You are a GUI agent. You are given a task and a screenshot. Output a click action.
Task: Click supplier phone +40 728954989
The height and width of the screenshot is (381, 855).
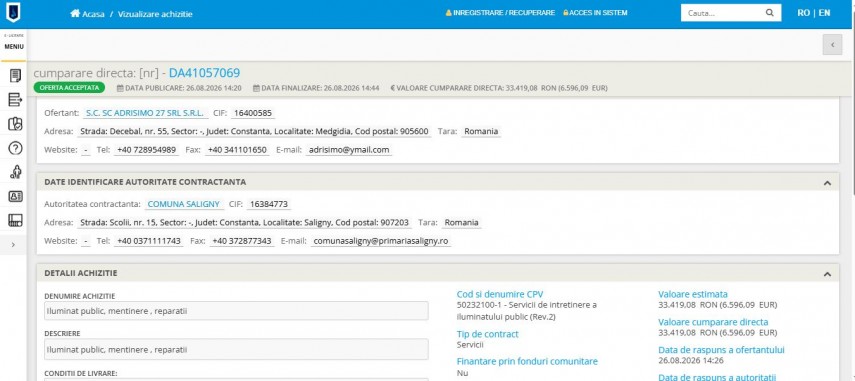tap(146, 150)
